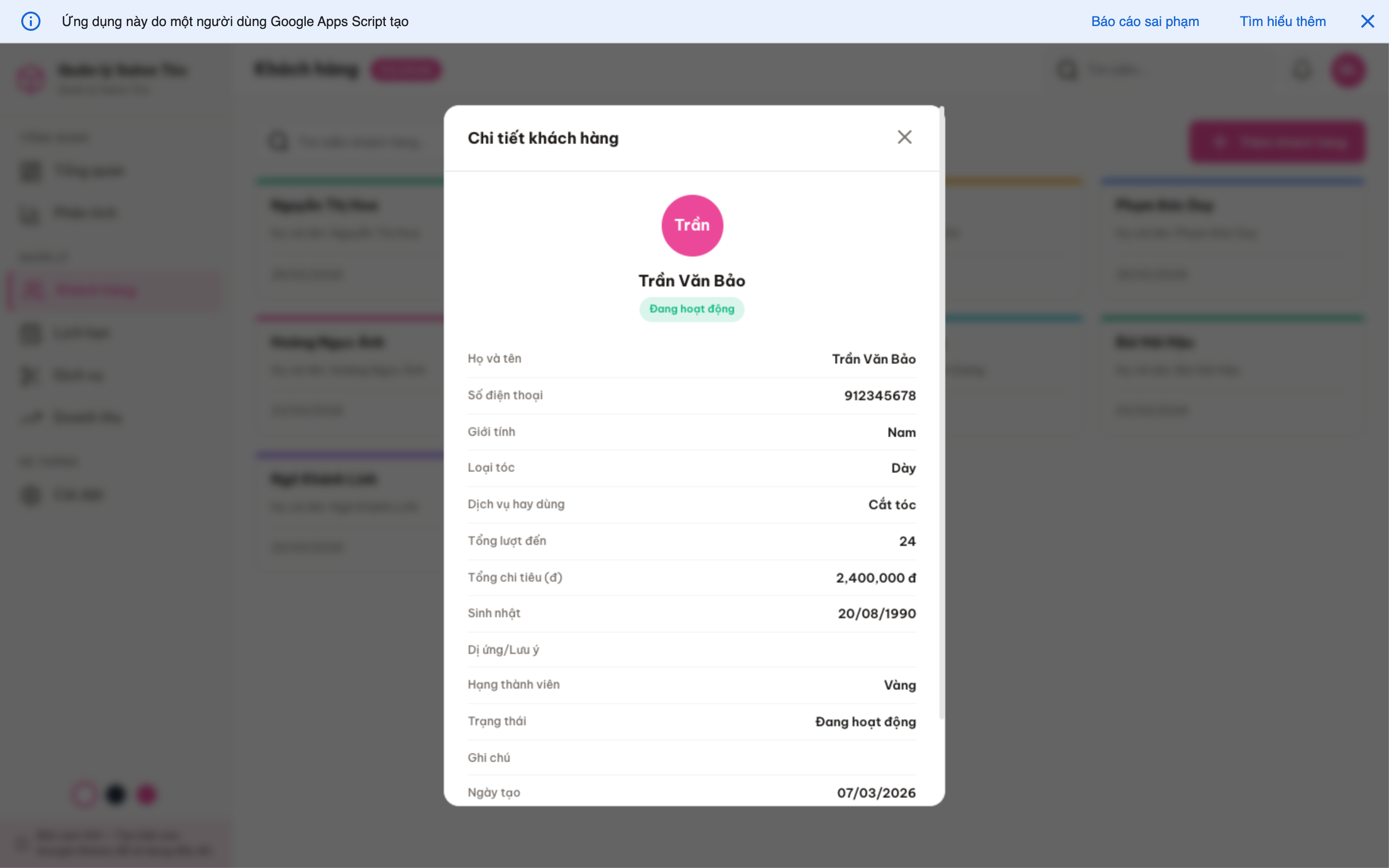The width and height of the screenshot is (1389, 868).
Task: Click the info icon in the notification banner
Action: (x=31, y=21)
